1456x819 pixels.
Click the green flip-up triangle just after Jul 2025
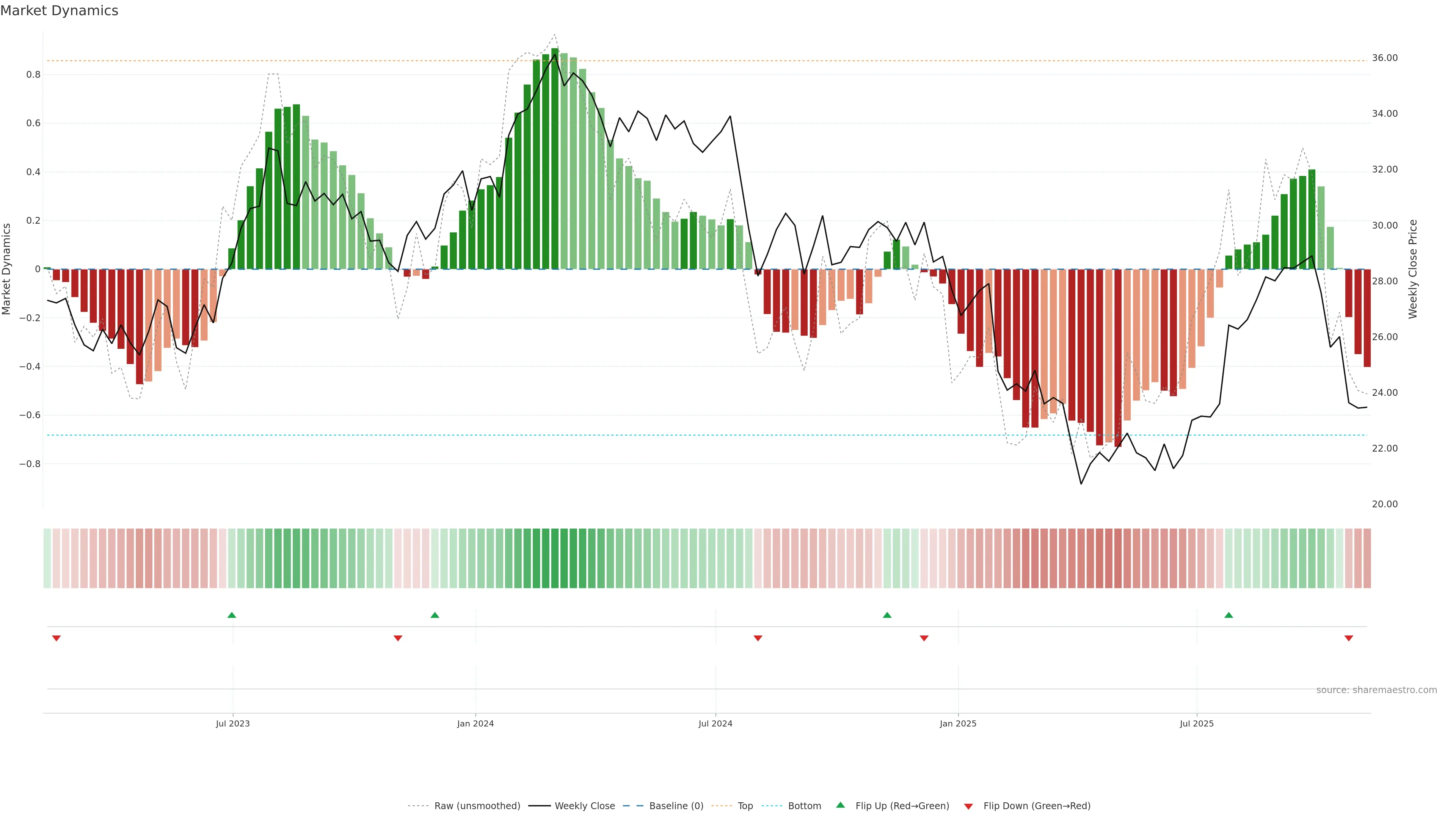(1229, 615)
